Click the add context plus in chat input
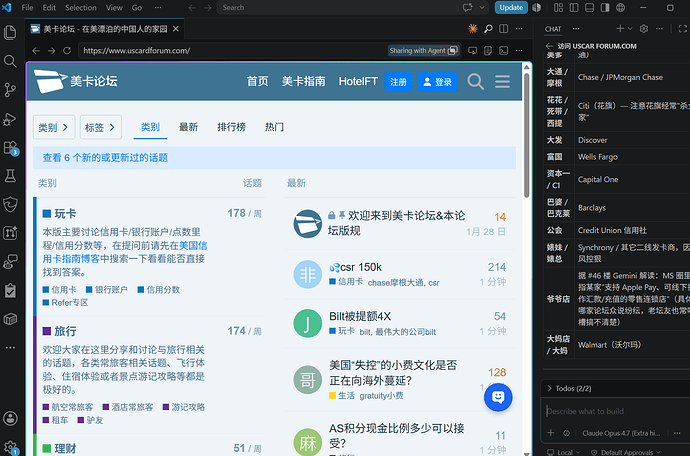 (x=551, y=433)
